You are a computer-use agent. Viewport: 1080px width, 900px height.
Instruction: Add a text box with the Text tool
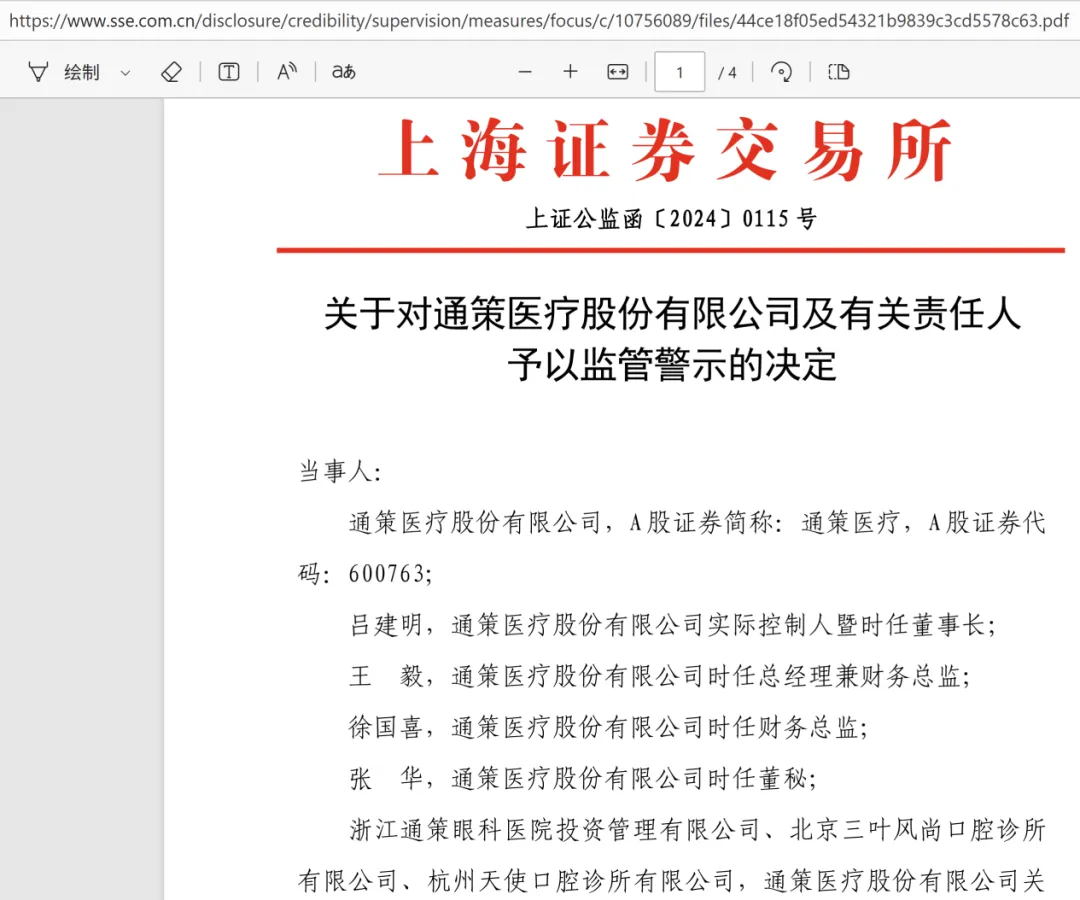click(229, 72)
